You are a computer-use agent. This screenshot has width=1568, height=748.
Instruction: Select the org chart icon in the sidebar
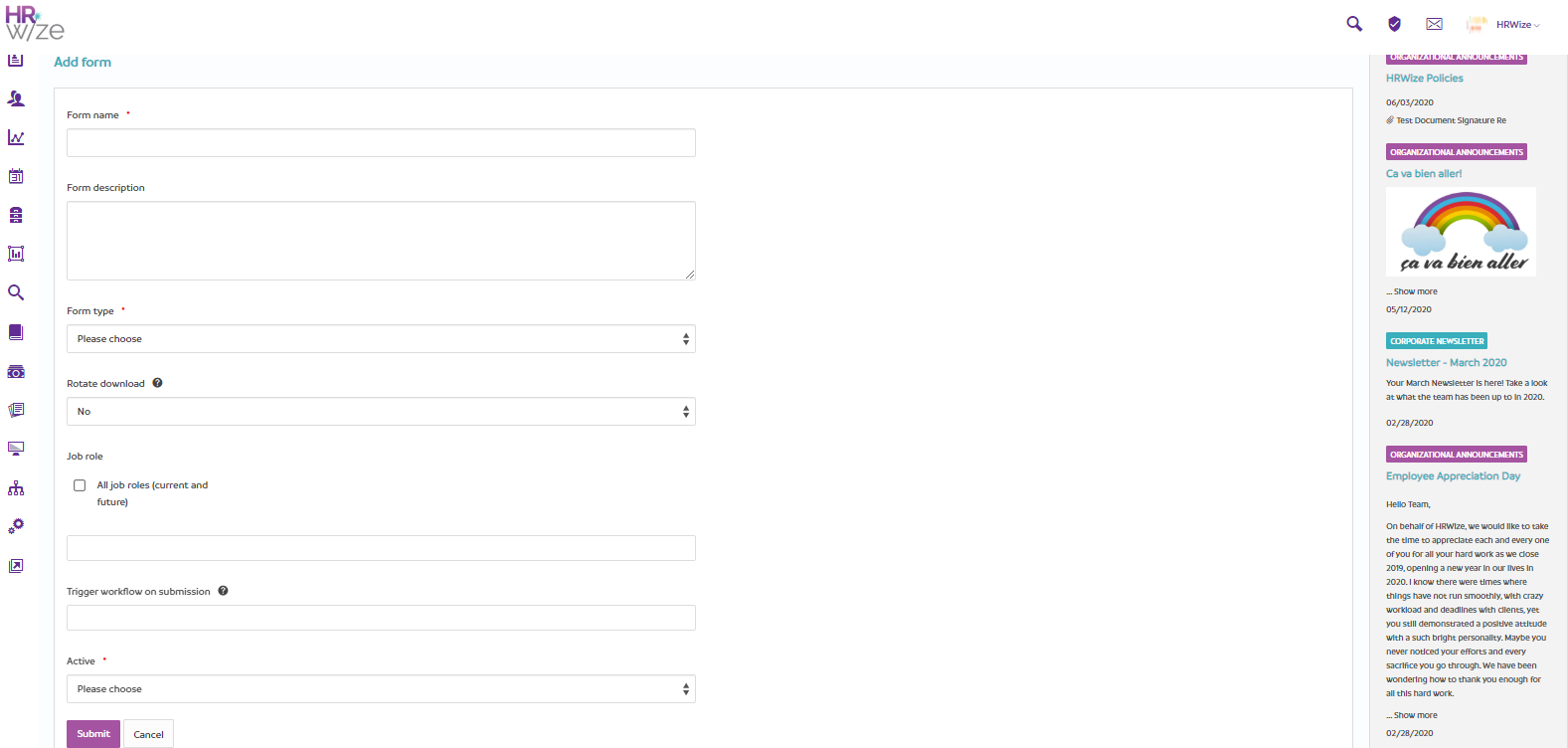(x=15, y=487)
